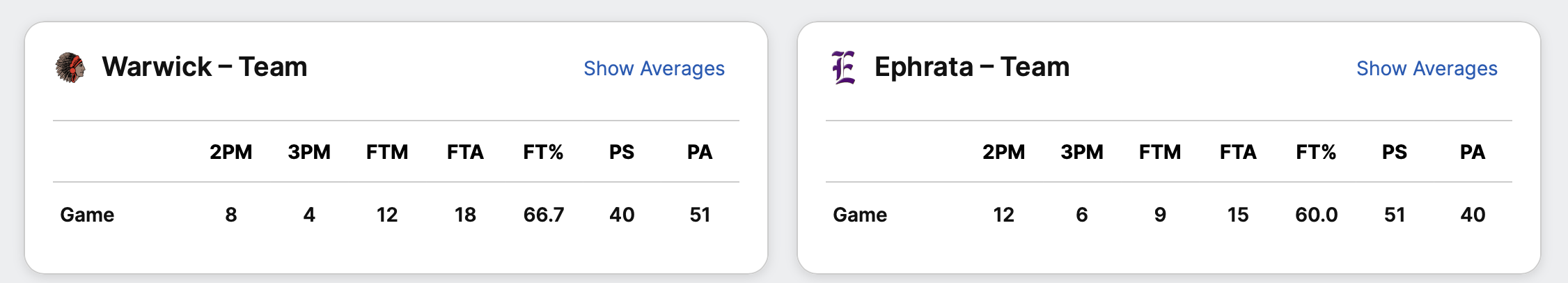This screenshot has width=1568, height=283.
Task: Select Warwick's FTM column header
Action: pyautogui.click(x=387, y=152)
